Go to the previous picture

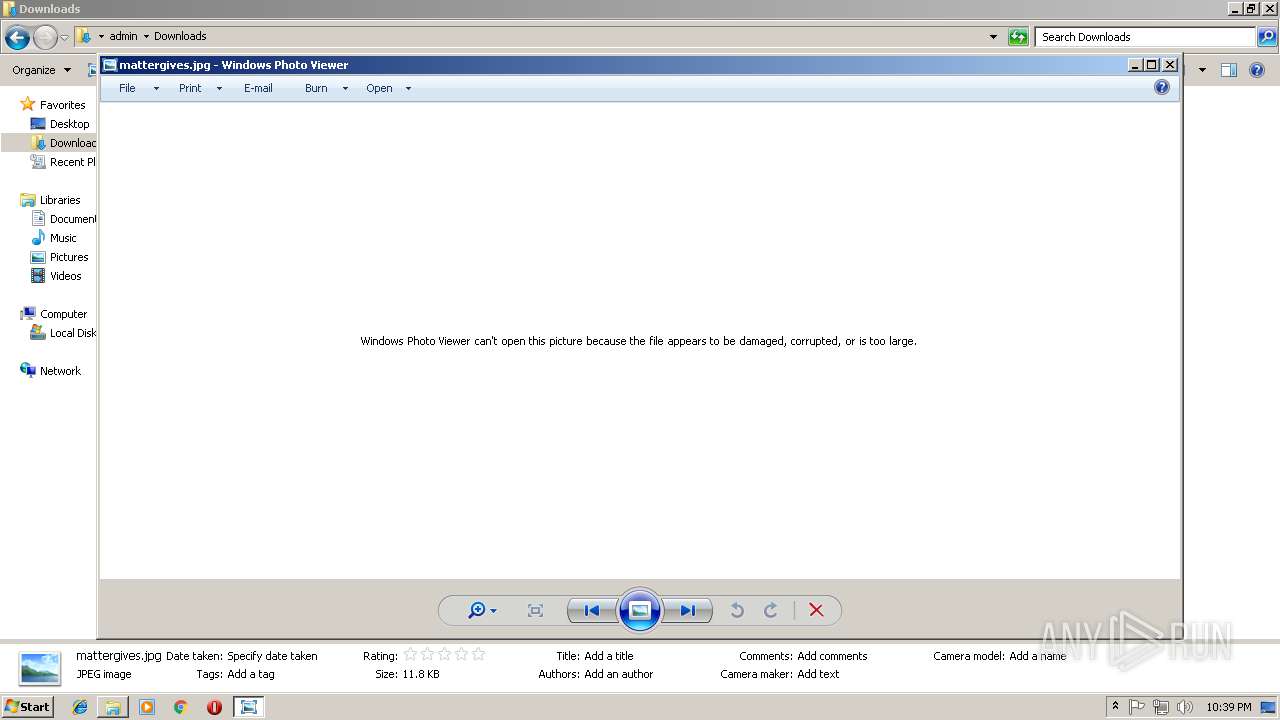pyautogui.click(x=591, y=610)
